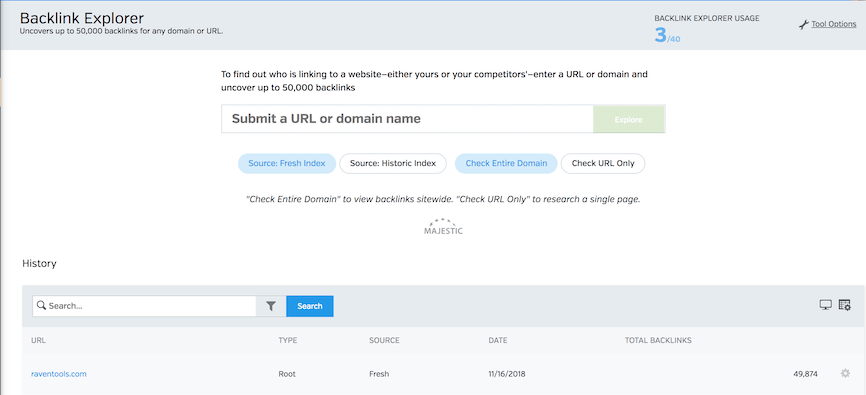Click the Fresh source cell
This screenshot has width=866, height=395.
(x=379, y=374)
